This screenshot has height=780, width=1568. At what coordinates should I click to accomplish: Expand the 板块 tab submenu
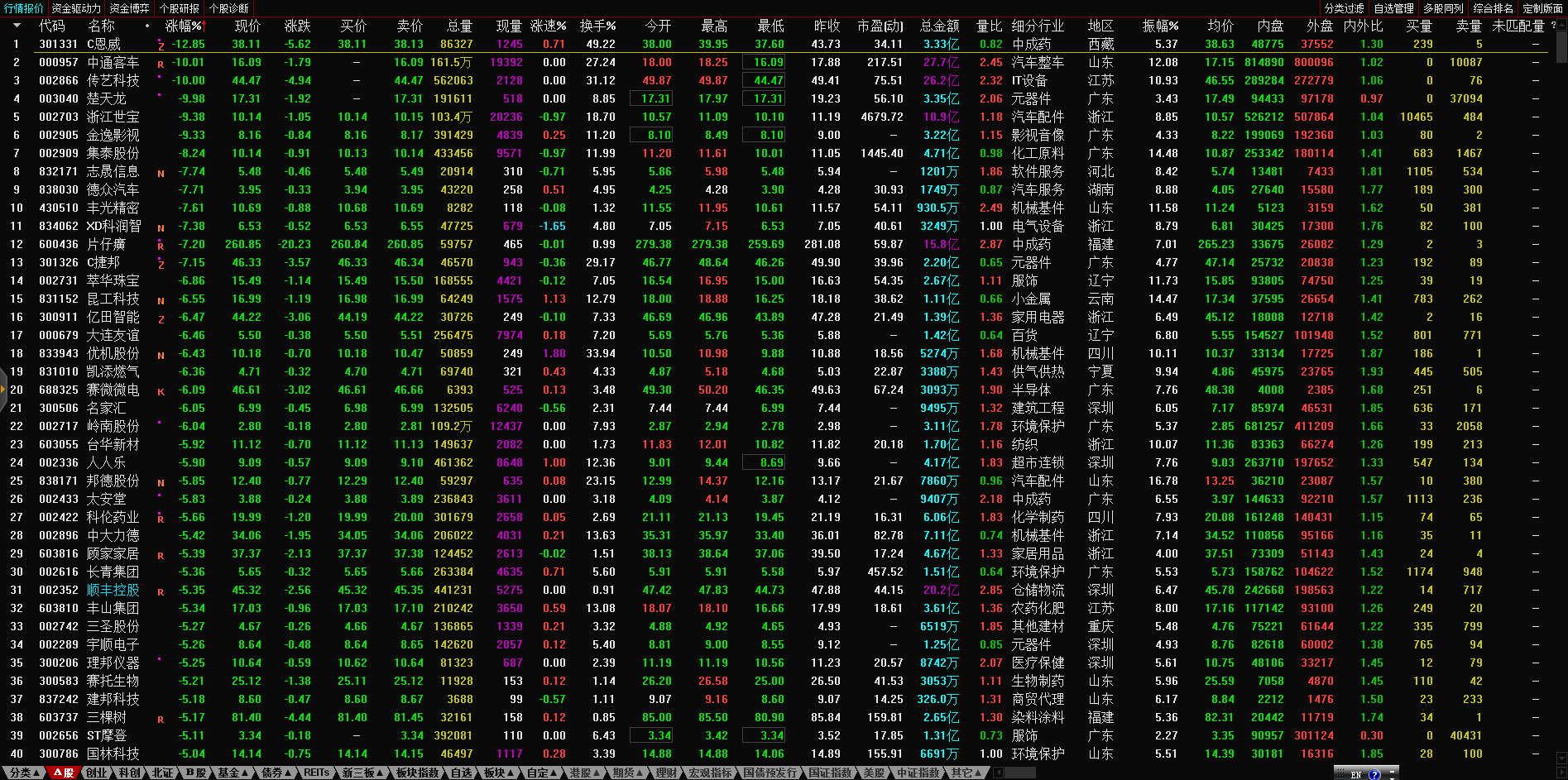[499, 773]
